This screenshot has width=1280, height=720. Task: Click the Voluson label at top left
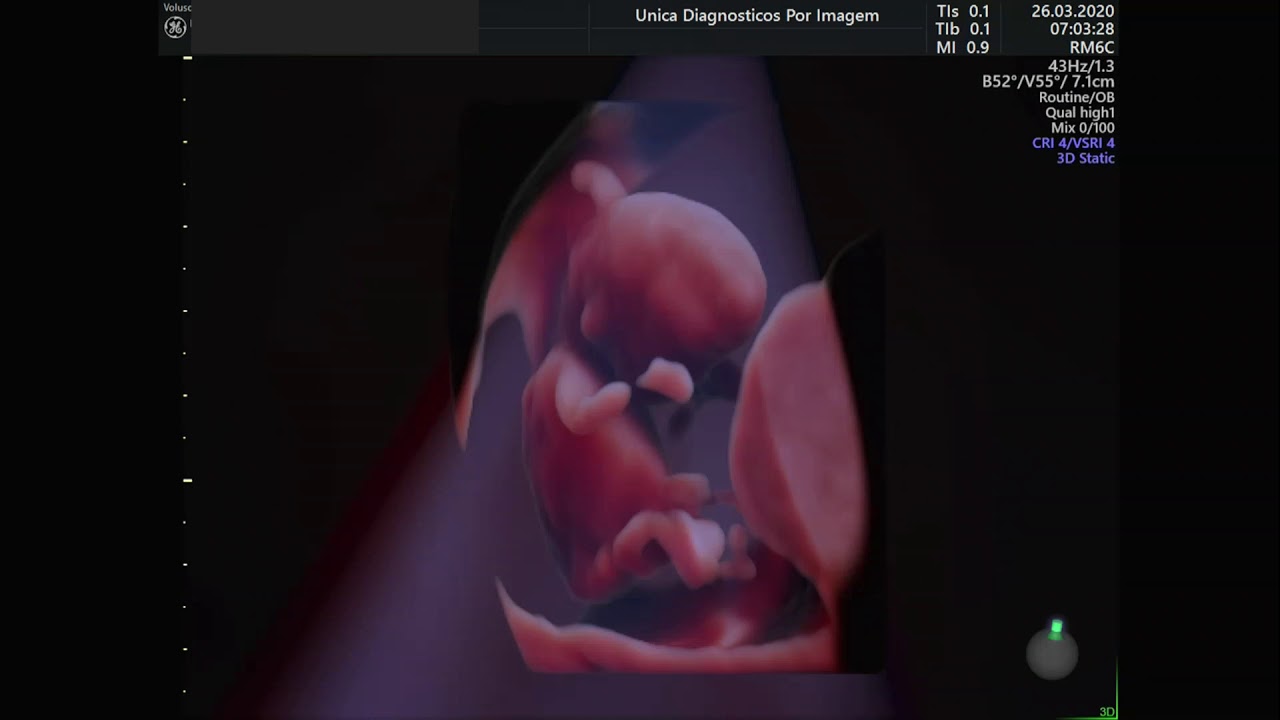(x=177, y=8)
